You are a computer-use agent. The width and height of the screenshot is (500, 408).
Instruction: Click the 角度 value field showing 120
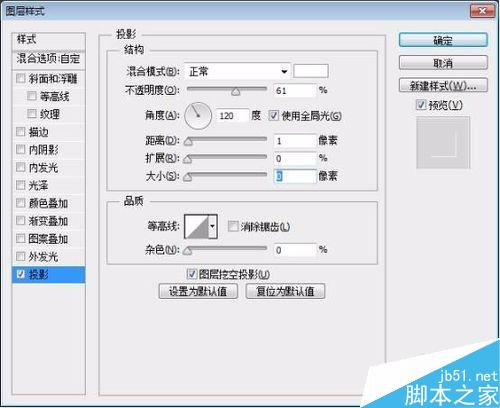233,116
